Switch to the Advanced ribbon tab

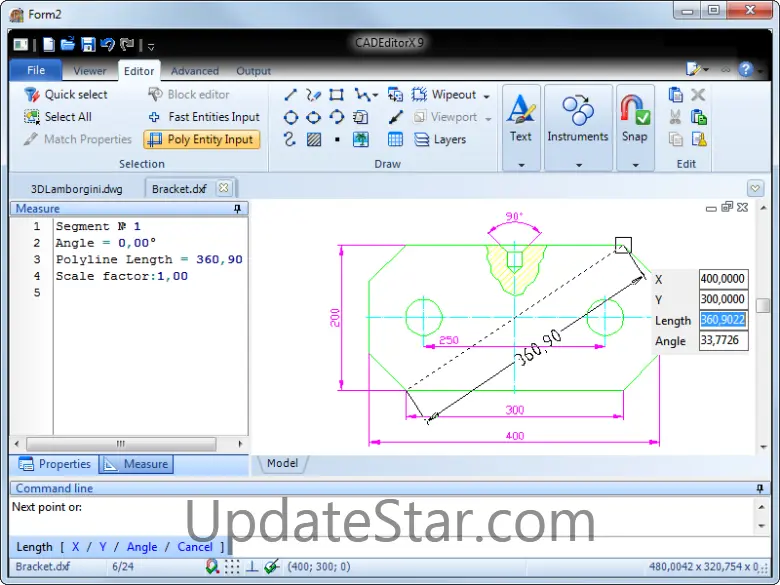[x=195, y=71]
